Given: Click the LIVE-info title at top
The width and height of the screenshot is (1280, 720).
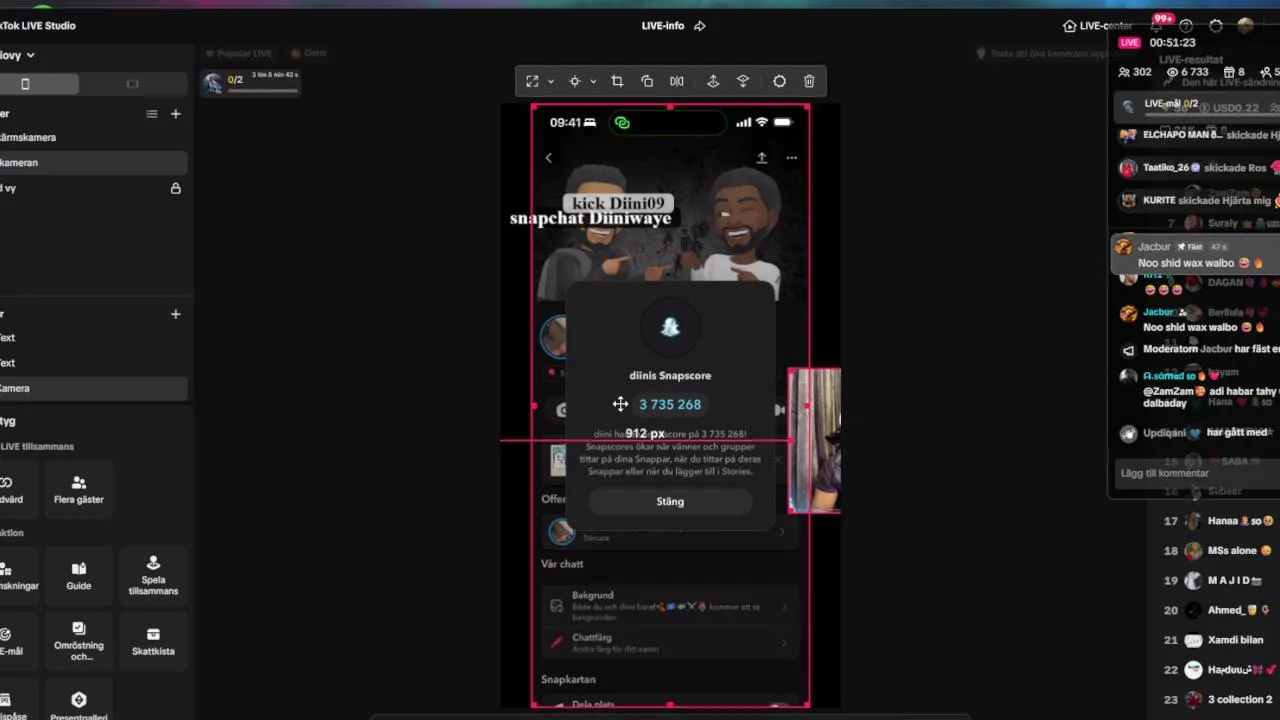Looking at the screenshot, I should (x=663, y=26).
